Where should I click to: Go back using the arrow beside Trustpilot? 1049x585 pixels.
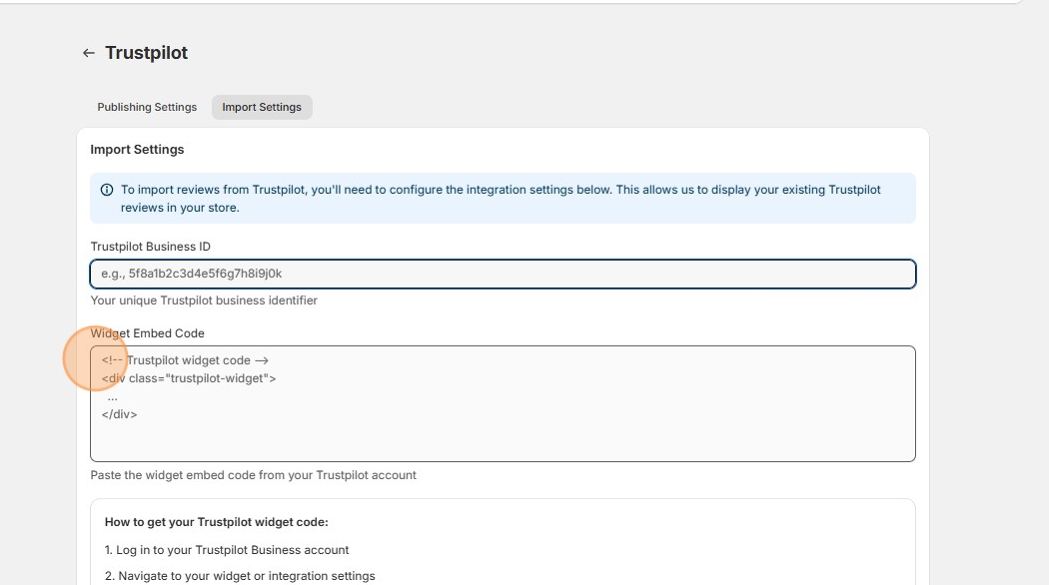click(x=88, y=53)
